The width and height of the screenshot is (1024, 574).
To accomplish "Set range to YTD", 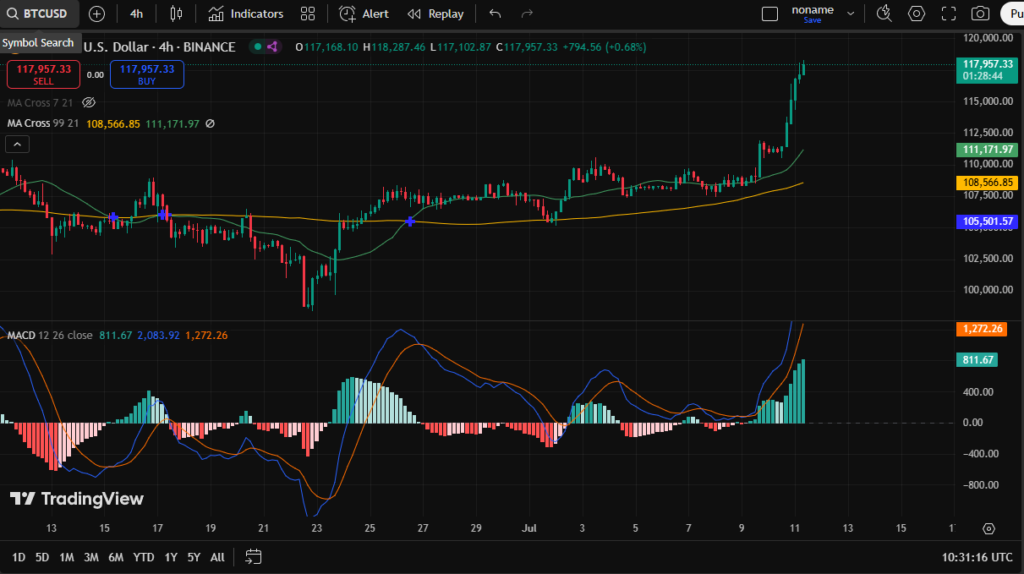I will pos(144,557).
